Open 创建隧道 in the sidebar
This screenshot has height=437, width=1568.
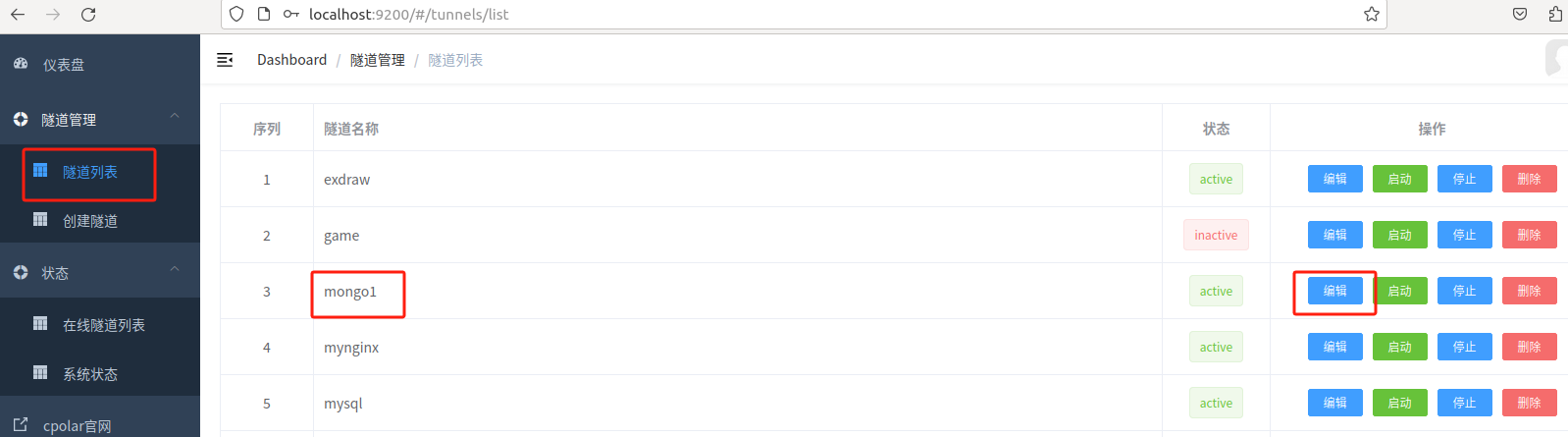tap(89, 221)
